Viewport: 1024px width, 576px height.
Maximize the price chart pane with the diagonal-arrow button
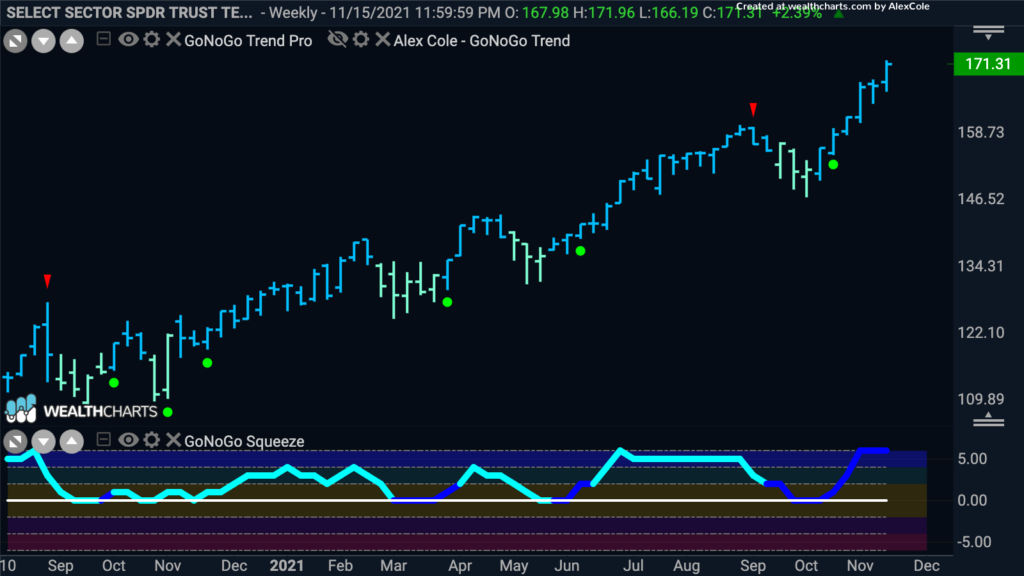tap(16, 41)
